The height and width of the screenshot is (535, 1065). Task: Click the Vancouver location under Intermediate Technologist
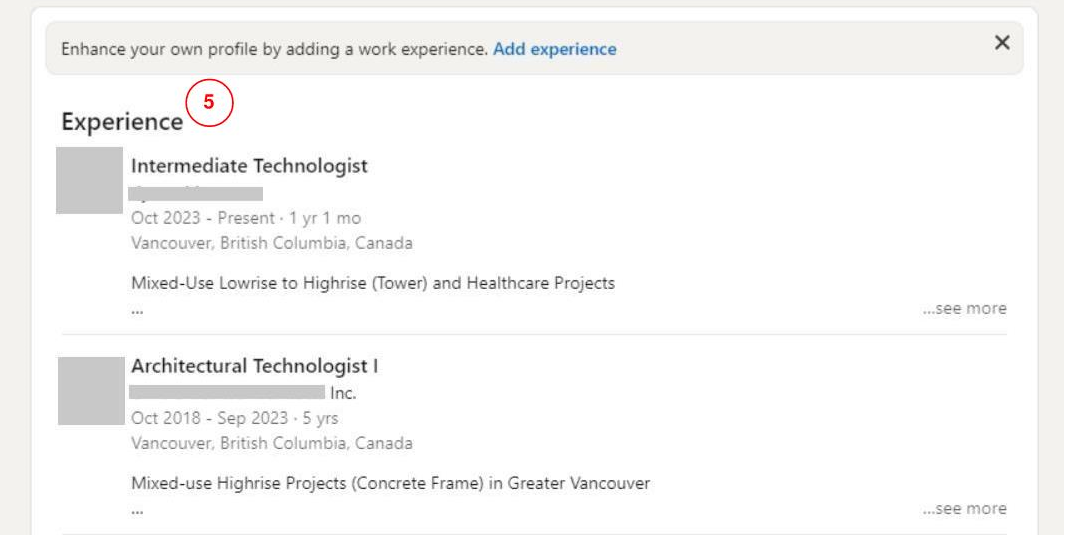271,243
